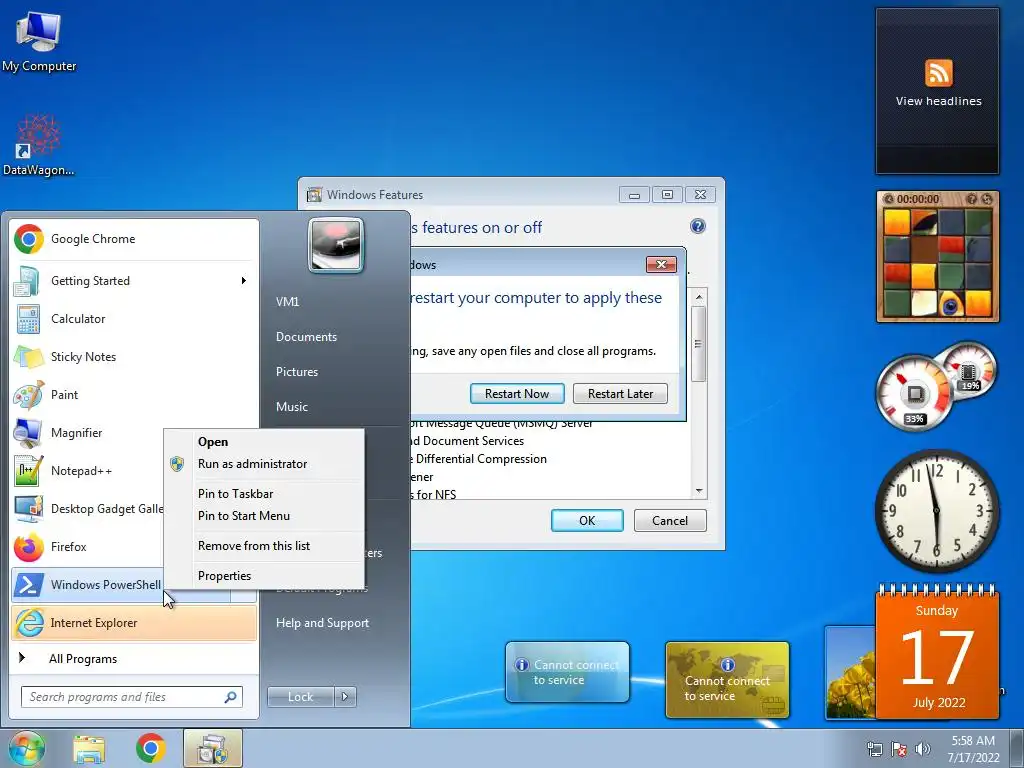Open Sticky Notes in Start menu
Screen dimensions: 1024x768
point(134,357)
